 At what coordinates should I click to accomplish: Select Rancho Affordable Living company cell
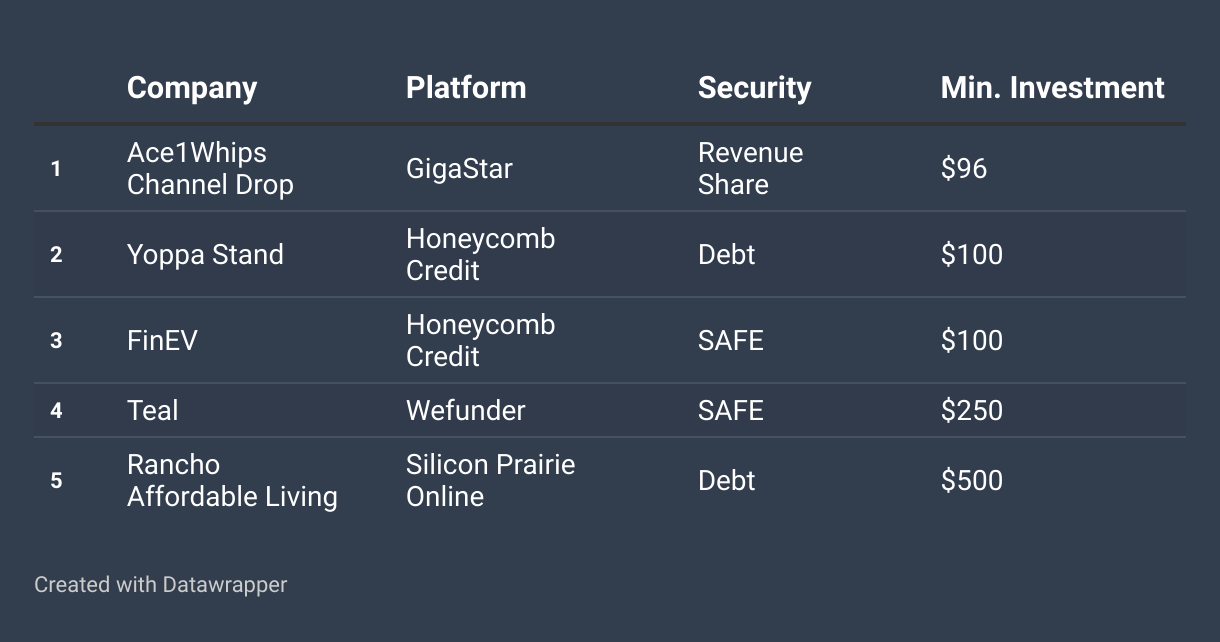point(232,480)
